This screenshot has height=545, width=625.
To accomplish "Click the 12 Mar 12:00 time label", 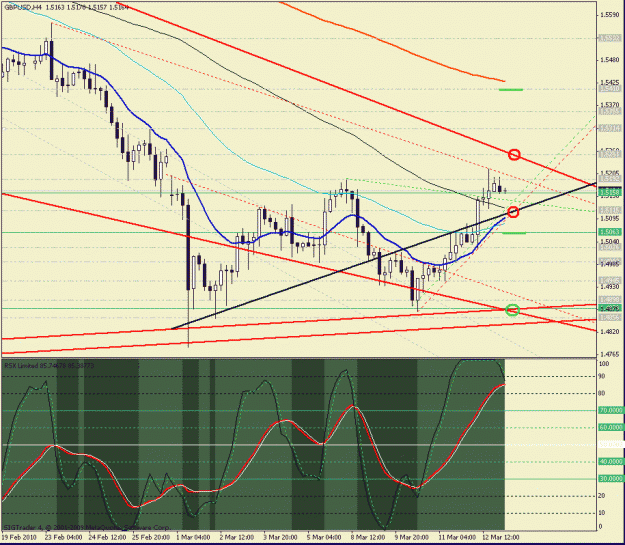I will point(501,537).
